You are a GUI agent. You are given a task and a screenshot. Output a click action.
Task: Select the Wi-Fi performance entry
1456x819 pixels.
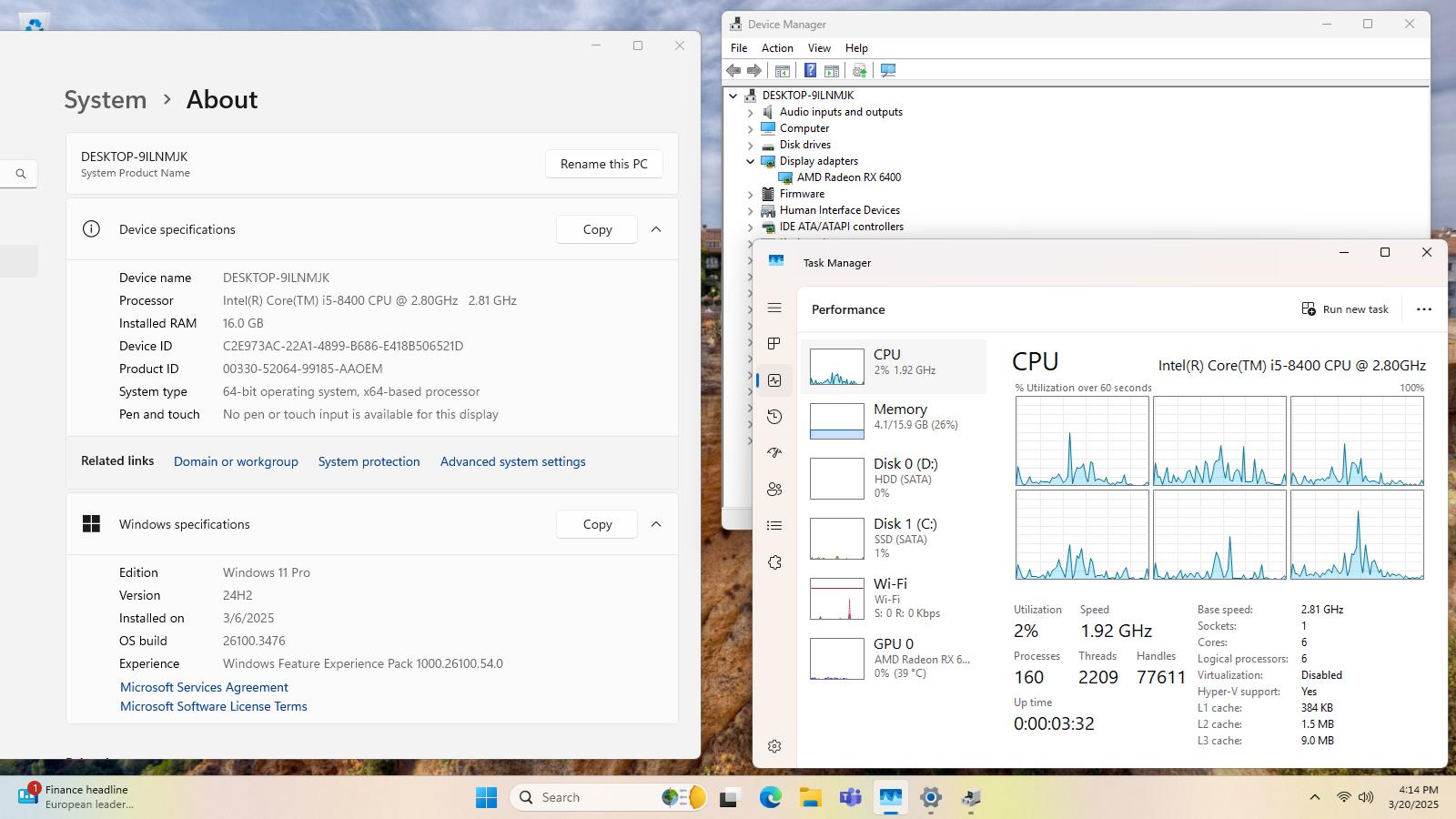tap(894, 598)
